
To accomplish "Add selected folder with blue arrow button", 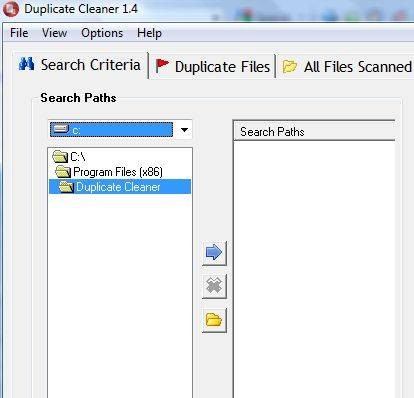I will click(214, 253).
